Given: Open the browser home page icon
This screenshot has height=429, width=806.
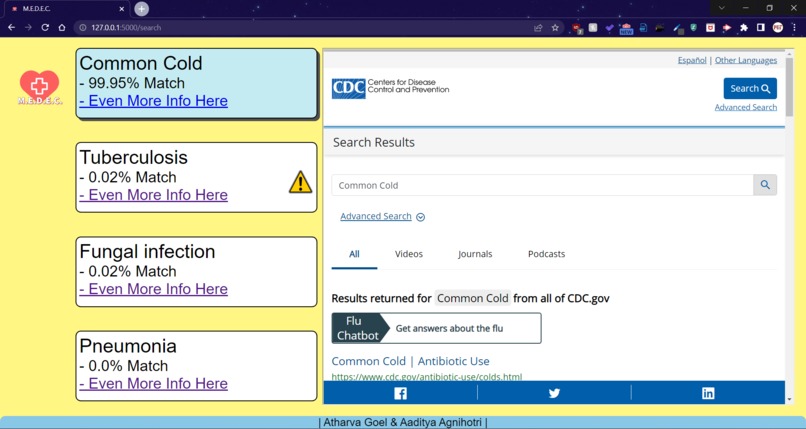Looking at the screenshot, I should pos(62,27).
